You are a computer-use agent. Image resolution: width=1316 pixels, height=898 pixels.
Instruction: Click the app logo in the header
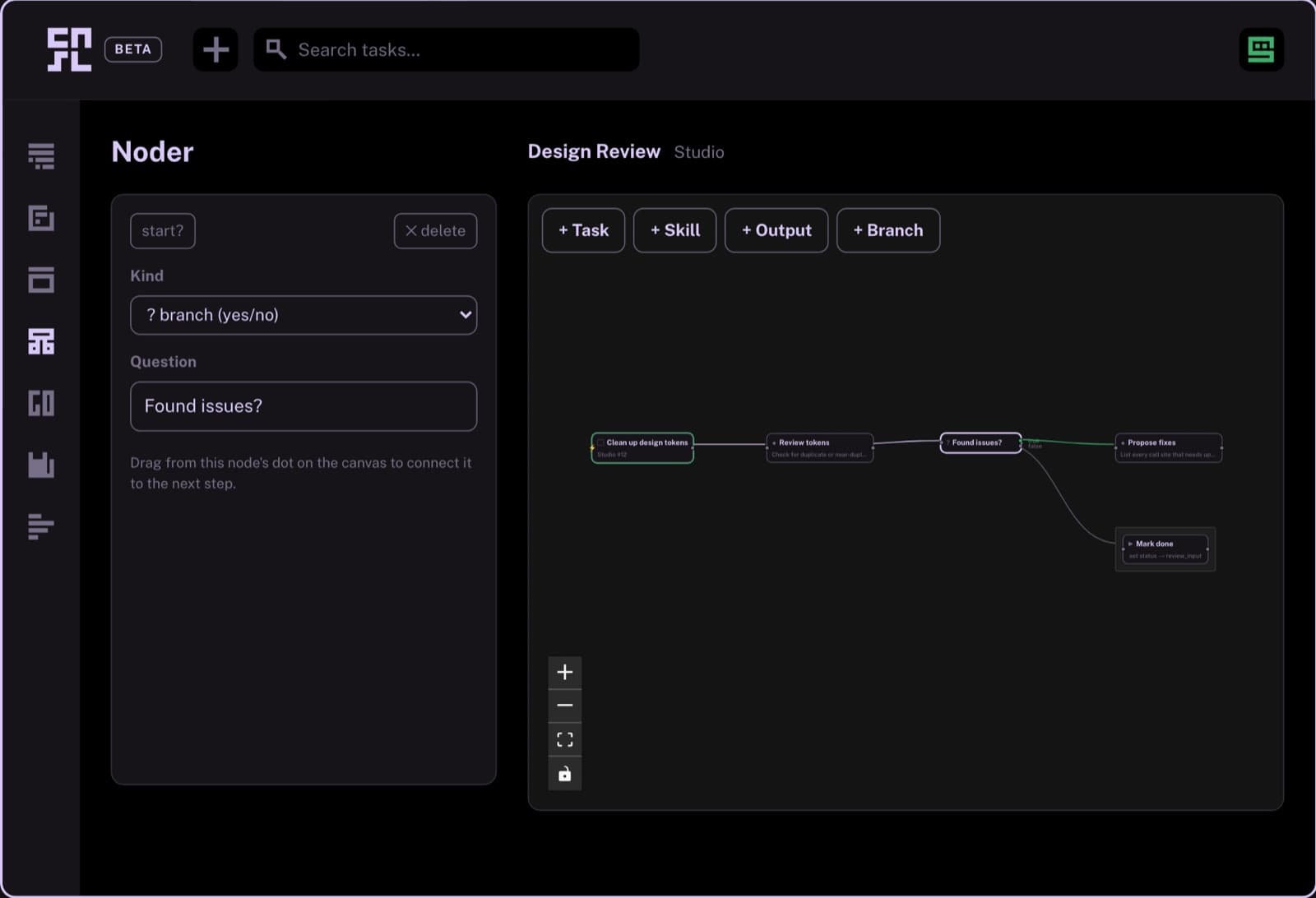[x=69, y=49]
